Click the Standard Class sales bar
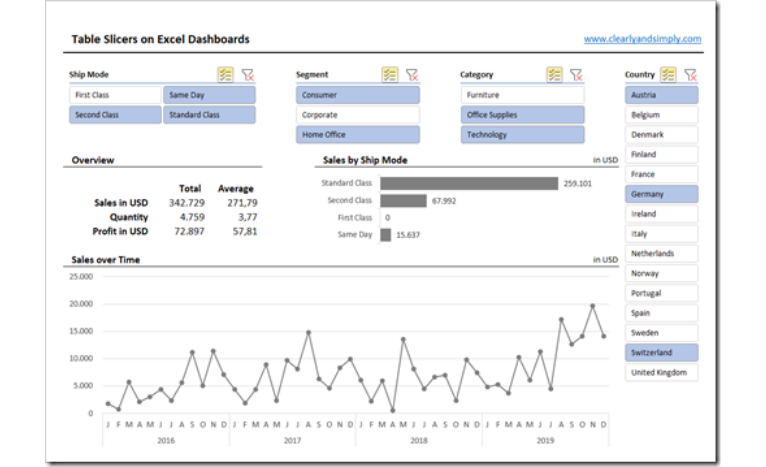The height and width of the screenshot is (467, 766). 469,183
